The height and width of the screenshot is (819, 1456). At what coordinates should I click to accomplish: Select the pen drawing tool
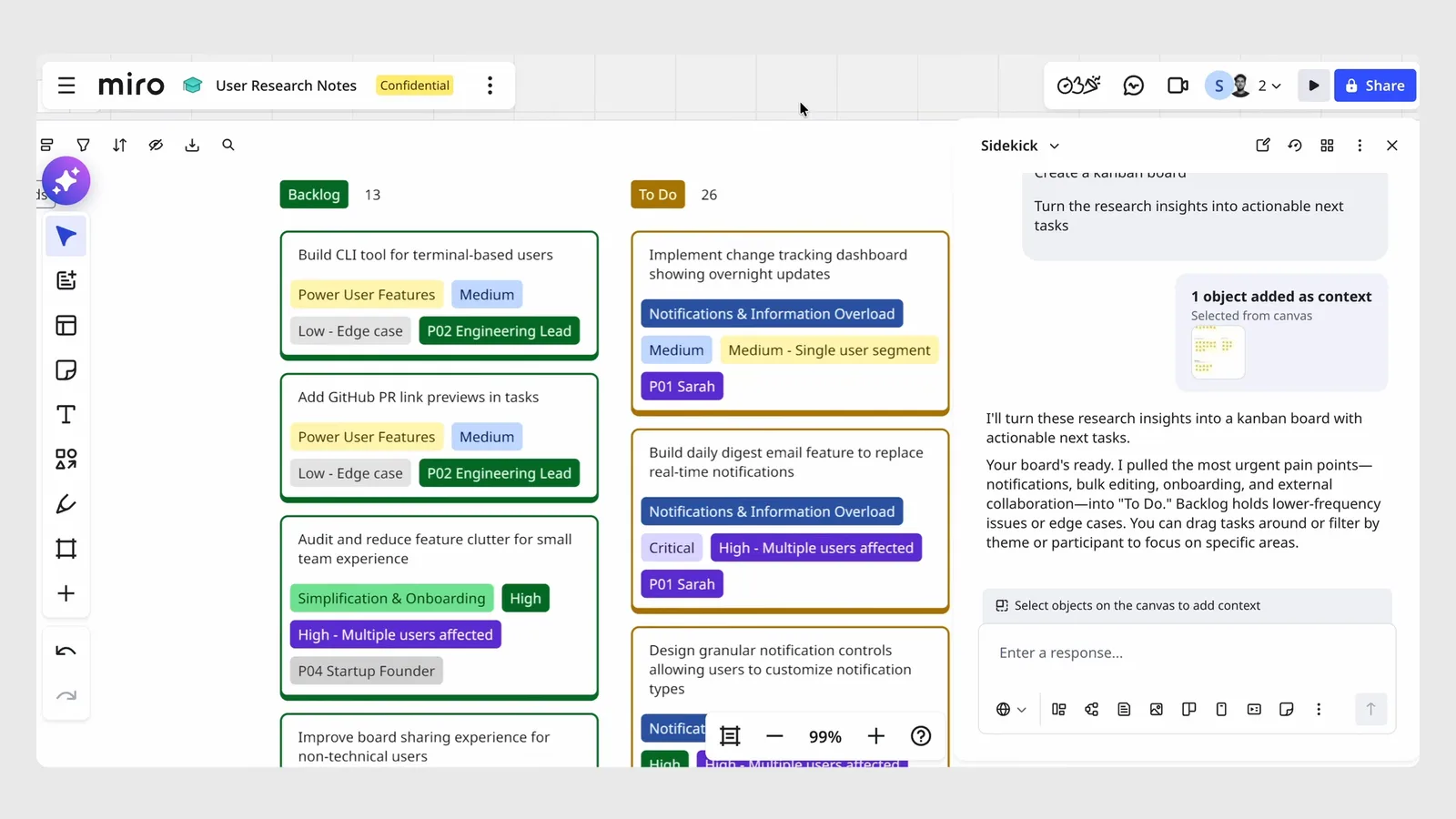[66, 504]
